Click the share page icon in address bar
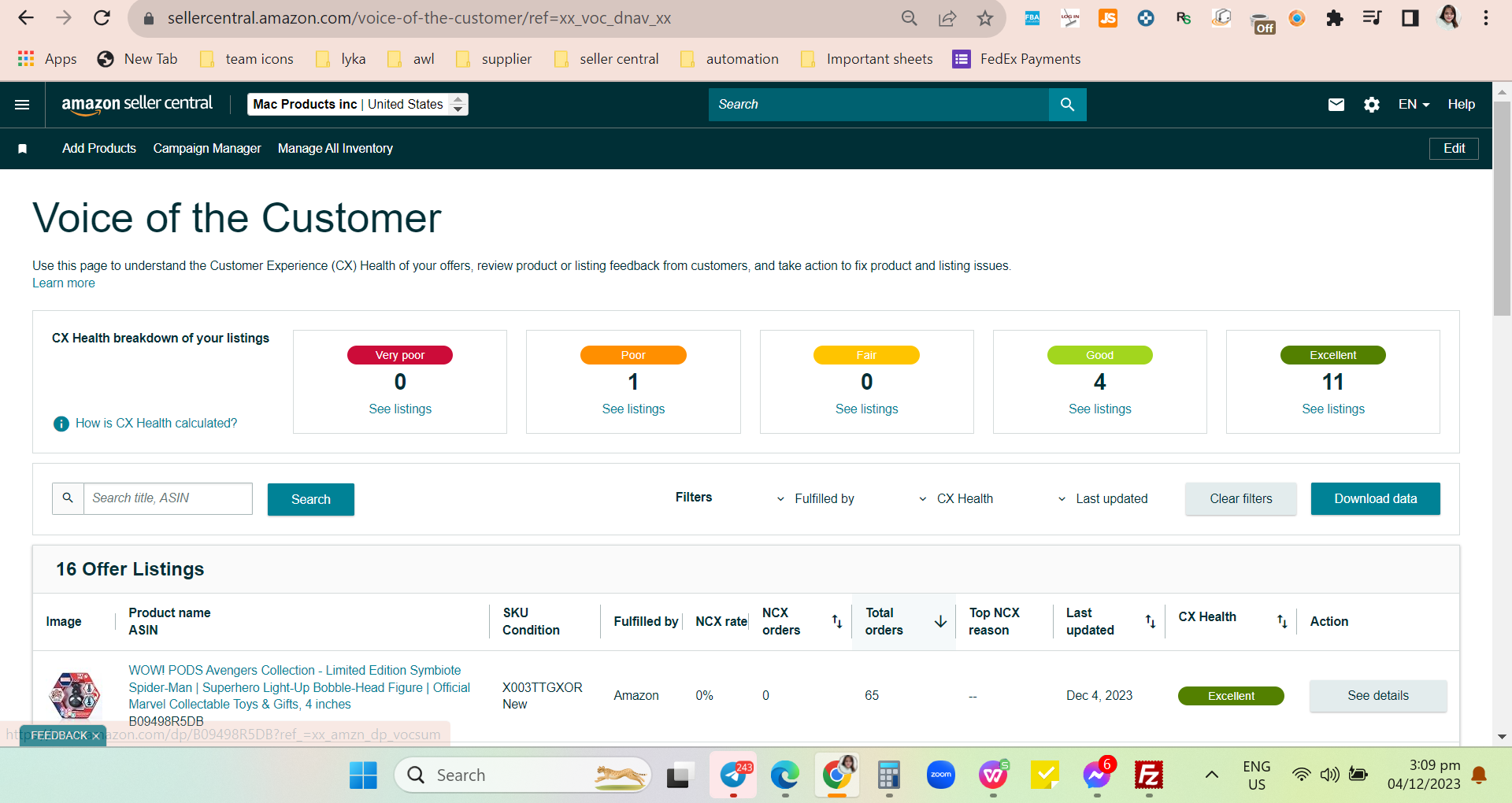1512x803 pixels. pos(947,18)
